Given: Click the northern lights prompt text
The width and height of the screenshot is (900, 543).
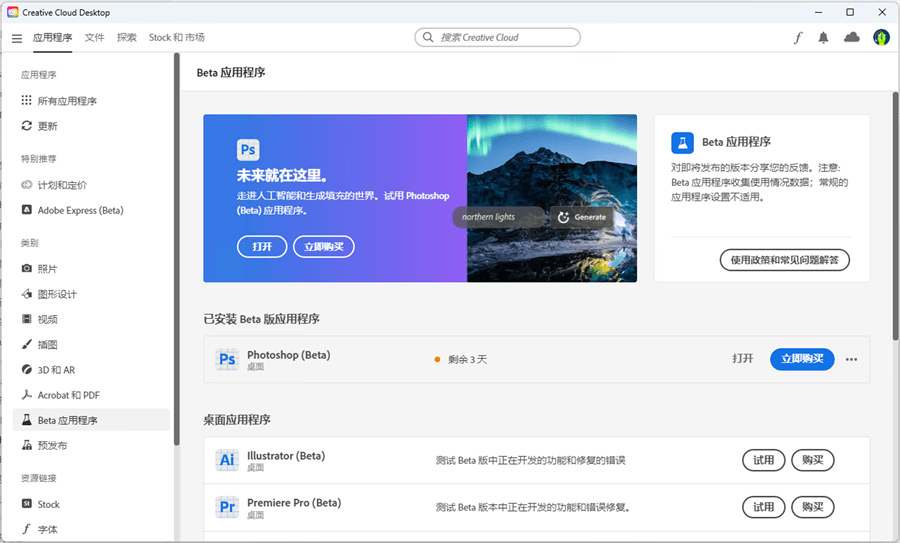Looking at the screenshot, I should point(488,217).
